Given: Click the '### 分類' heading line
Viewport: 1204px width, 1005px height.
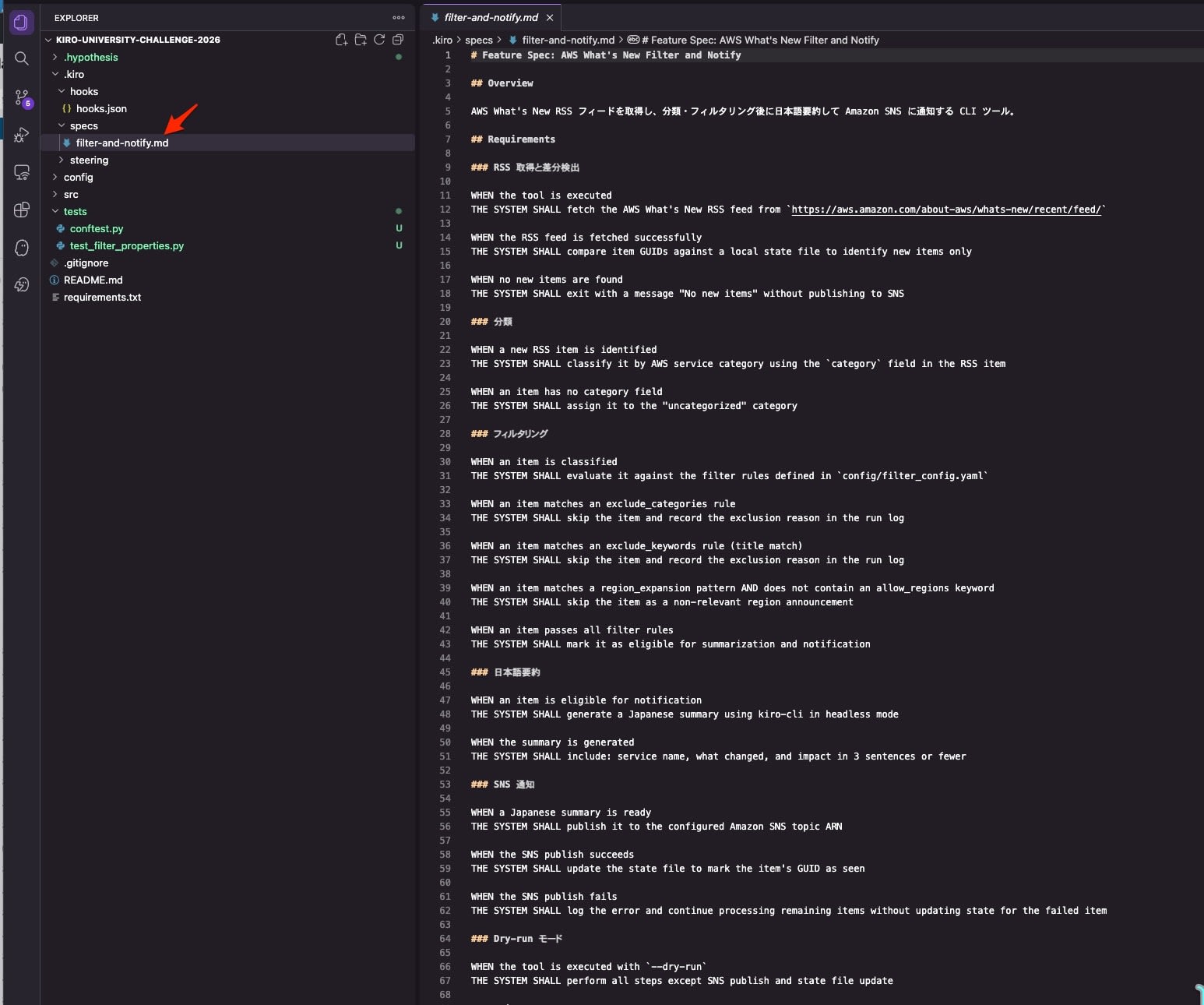Looking at the screenshot, I should click(491, 322).
